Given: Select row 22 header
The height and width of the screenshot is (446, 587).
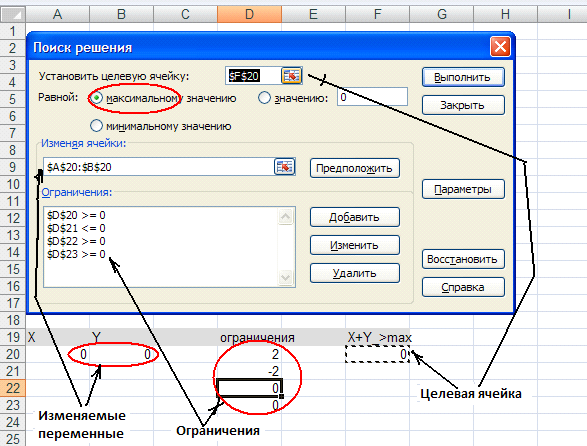Looking at the screenshot, I should 12,388.
